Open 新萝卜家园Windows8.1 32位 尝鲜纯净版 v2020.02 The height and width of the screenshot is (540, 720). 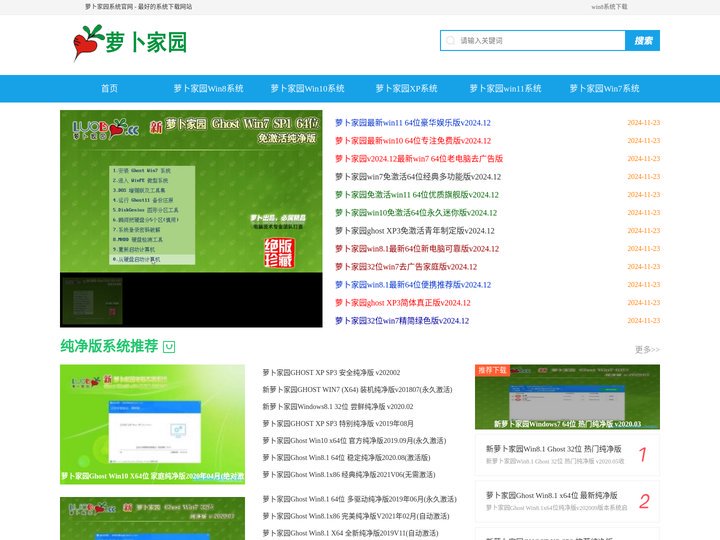(338, 406)
